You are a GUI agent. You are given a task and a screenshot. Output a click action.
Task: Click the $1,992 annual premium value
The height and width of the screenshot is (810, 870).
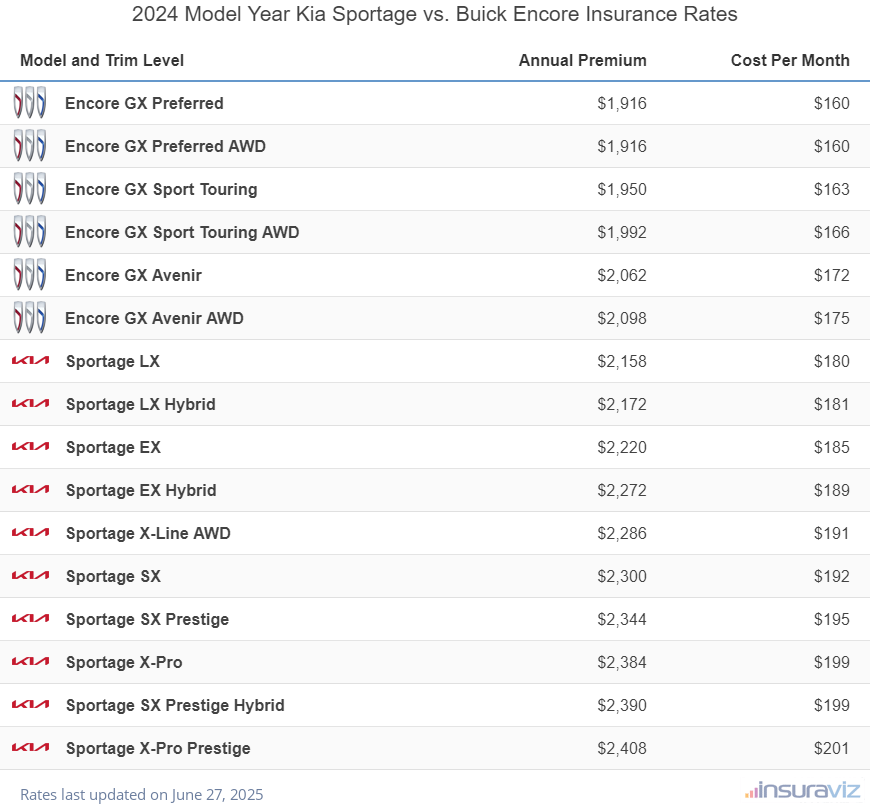coord(622,232)
